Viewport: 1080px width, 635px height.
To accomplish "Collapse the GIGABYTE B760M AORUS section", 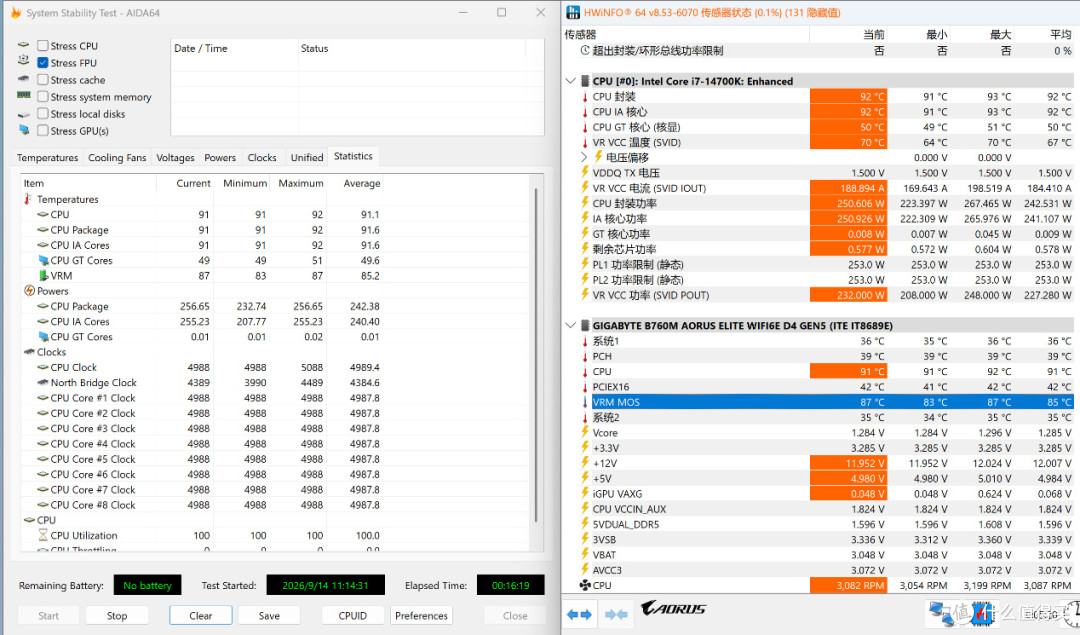I will point(570,325).
